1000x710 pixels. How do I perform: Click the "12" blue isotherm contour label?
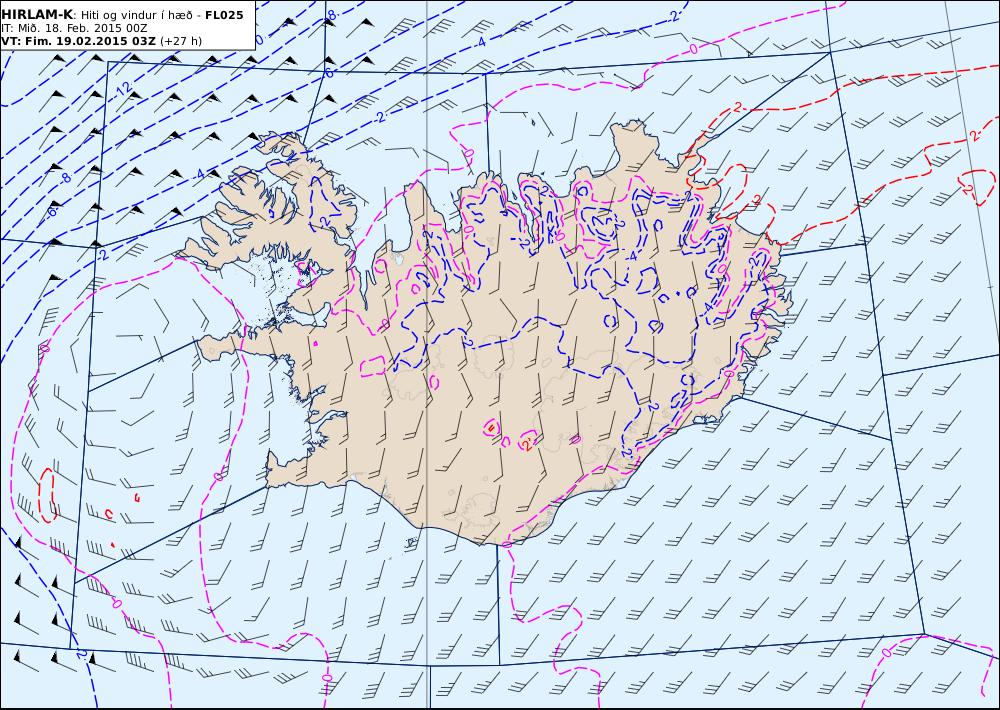click(124, 90)
